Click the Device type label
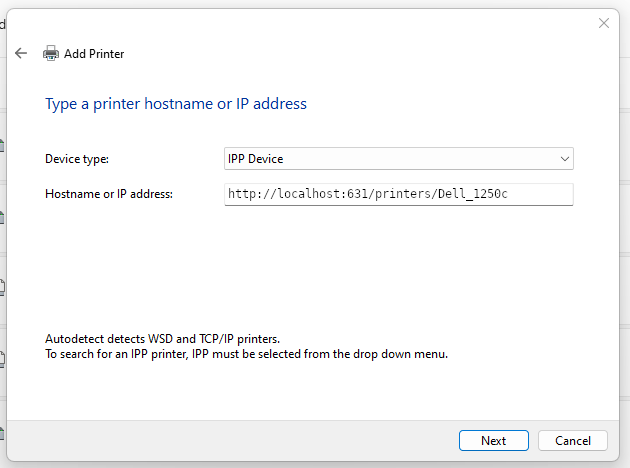630x468 pixels. [x=77, y=159]
